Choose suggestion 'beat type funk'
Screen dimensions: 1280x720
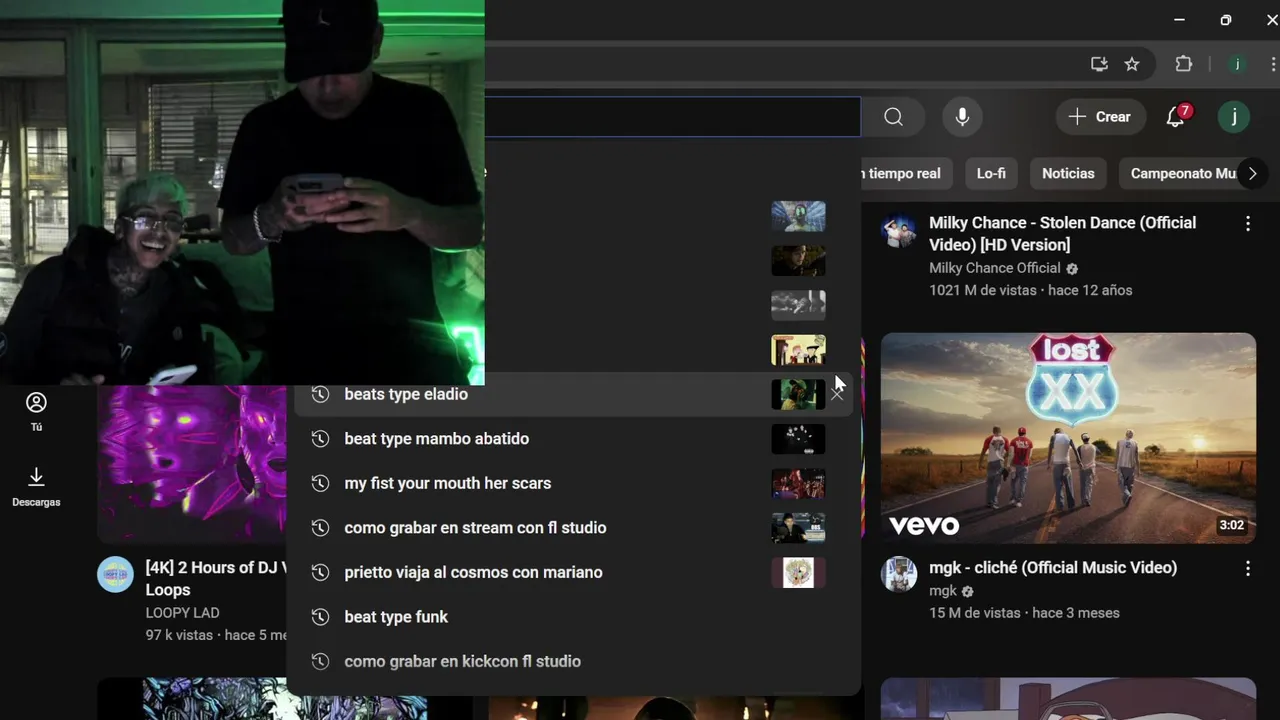[573, 616]
